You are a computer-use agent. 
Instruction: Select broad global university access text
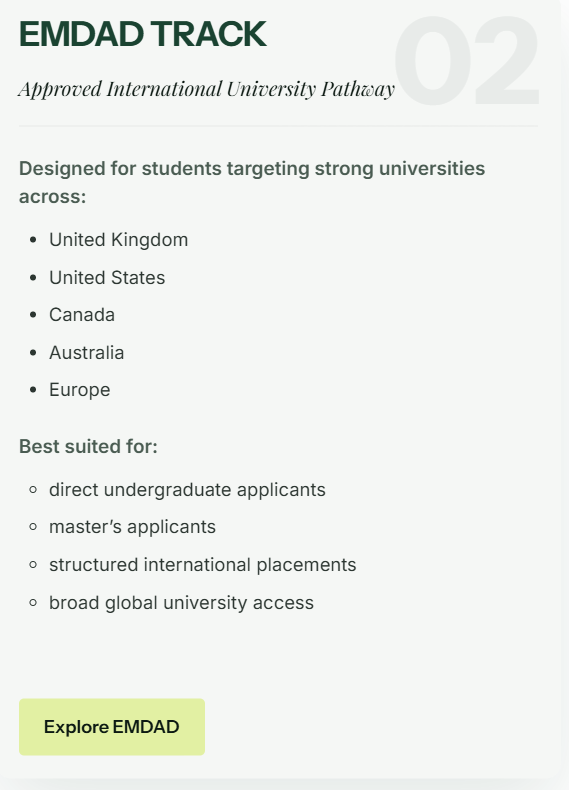pyautogui.click(x=181, y=603)
